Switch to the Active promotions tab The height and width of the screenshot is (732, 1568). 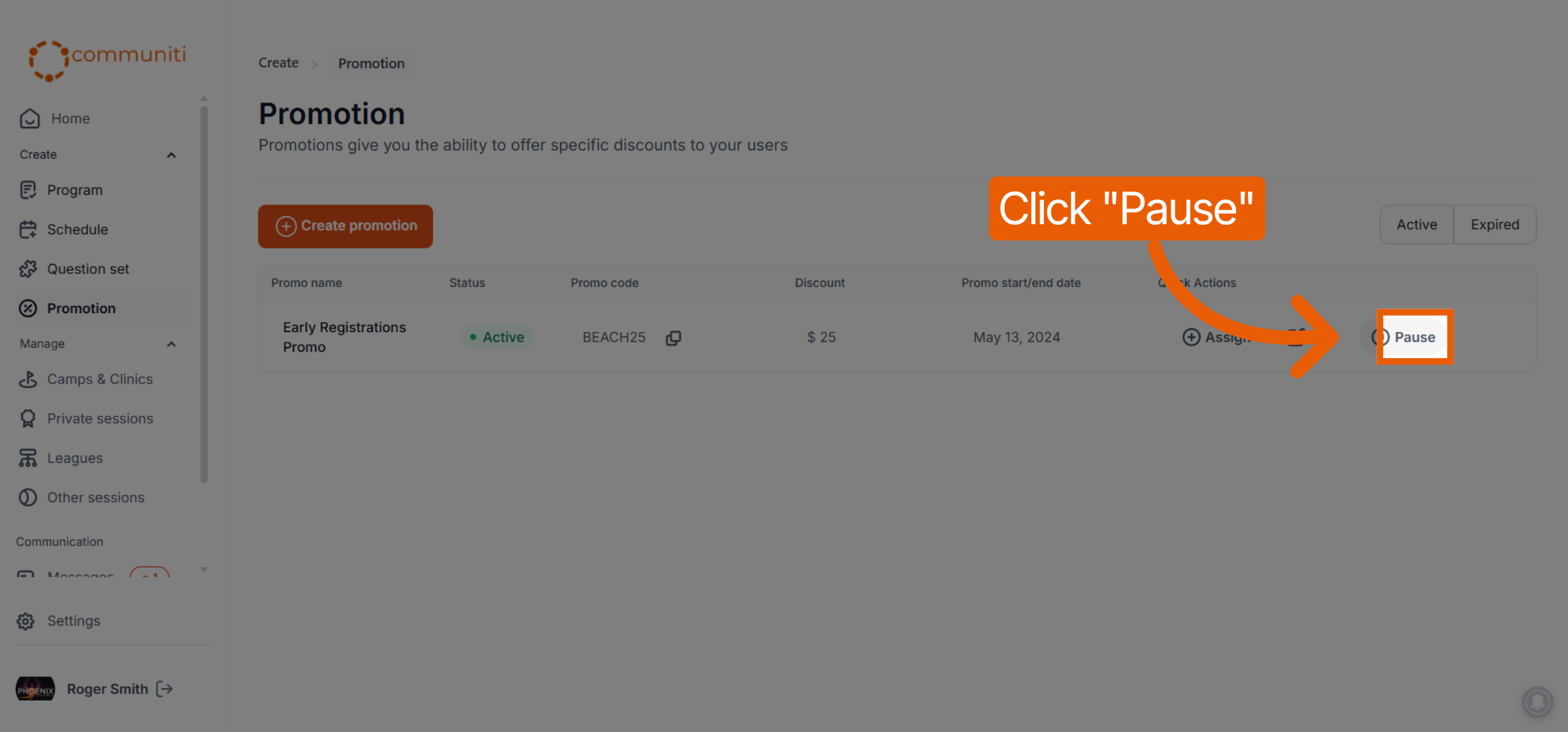pos(1416,224)
